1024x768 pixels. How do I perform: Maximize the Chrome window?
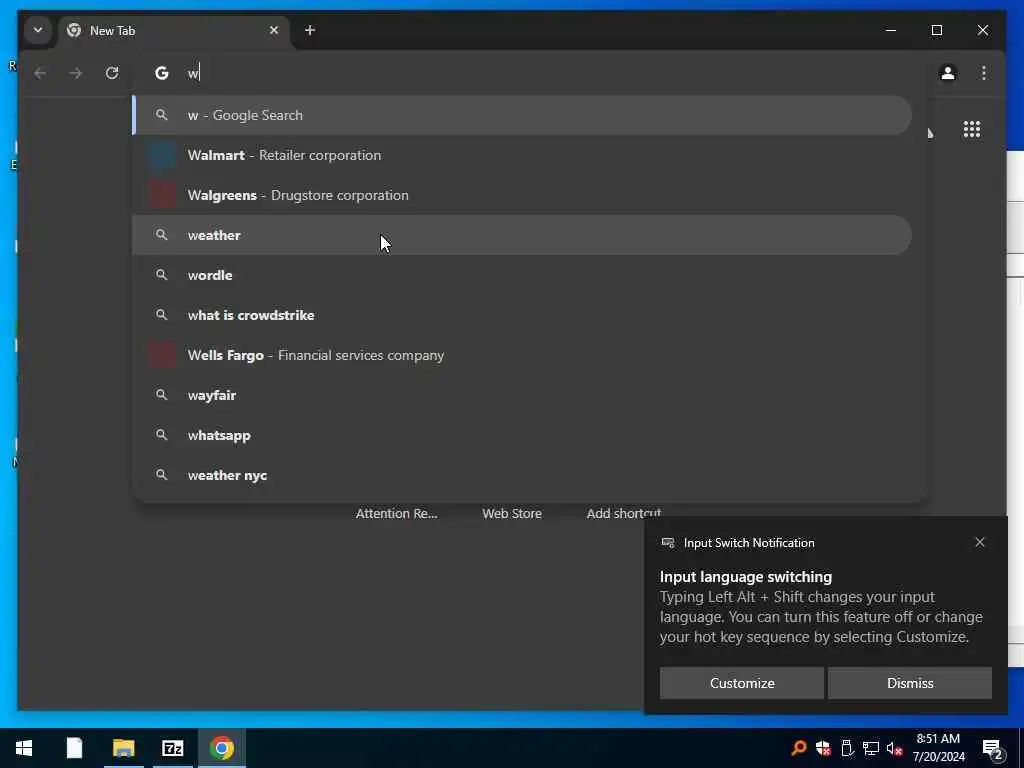936,30
